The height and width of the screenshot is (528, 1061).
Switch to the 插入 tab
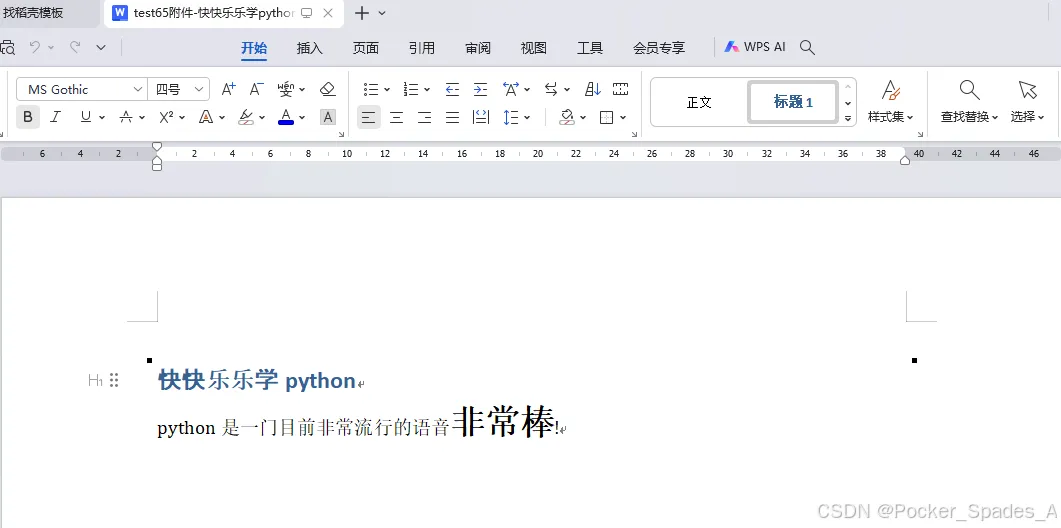point(310,48)
